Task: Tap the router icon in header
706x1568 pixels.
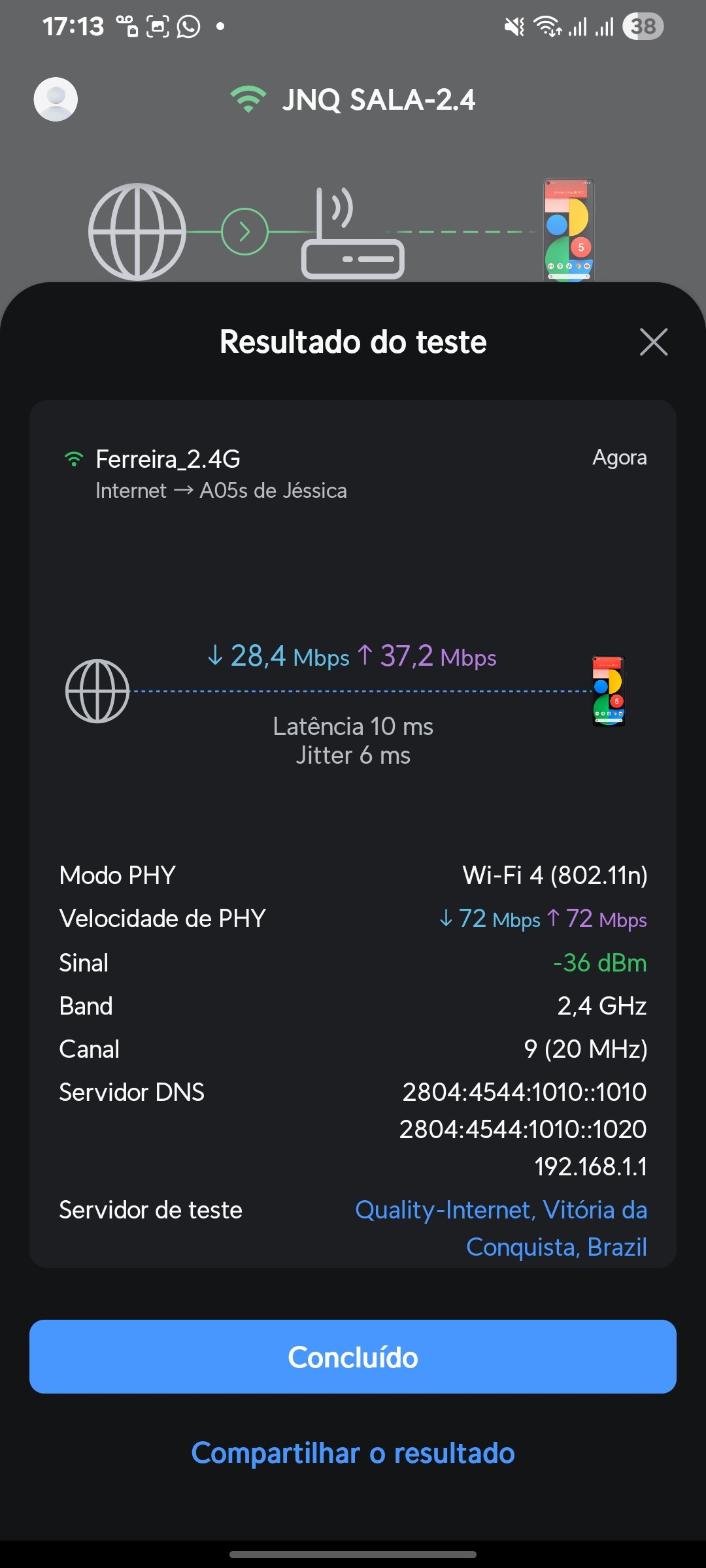Action: point(352,234)
